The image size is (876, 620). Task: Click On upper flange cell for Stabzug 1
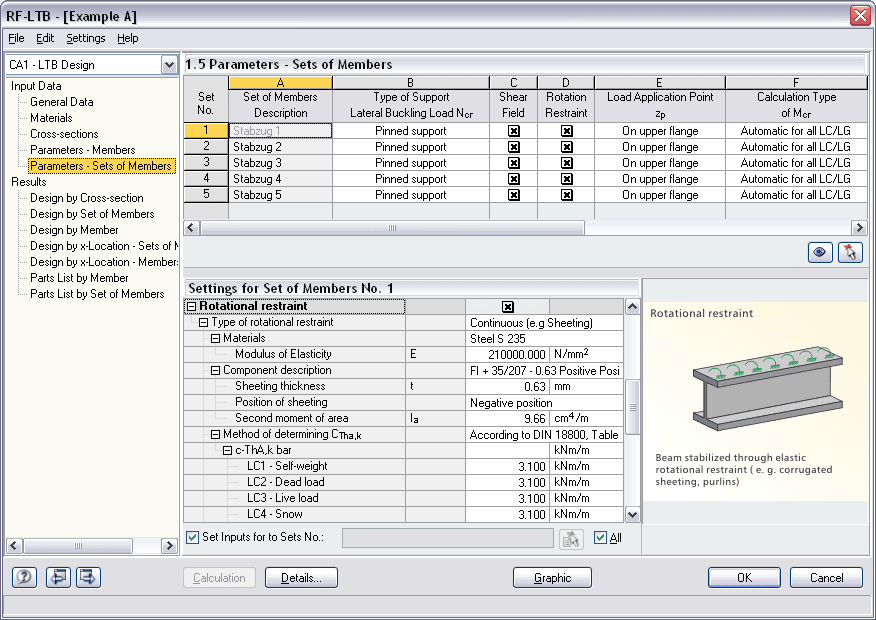[660, 131]
